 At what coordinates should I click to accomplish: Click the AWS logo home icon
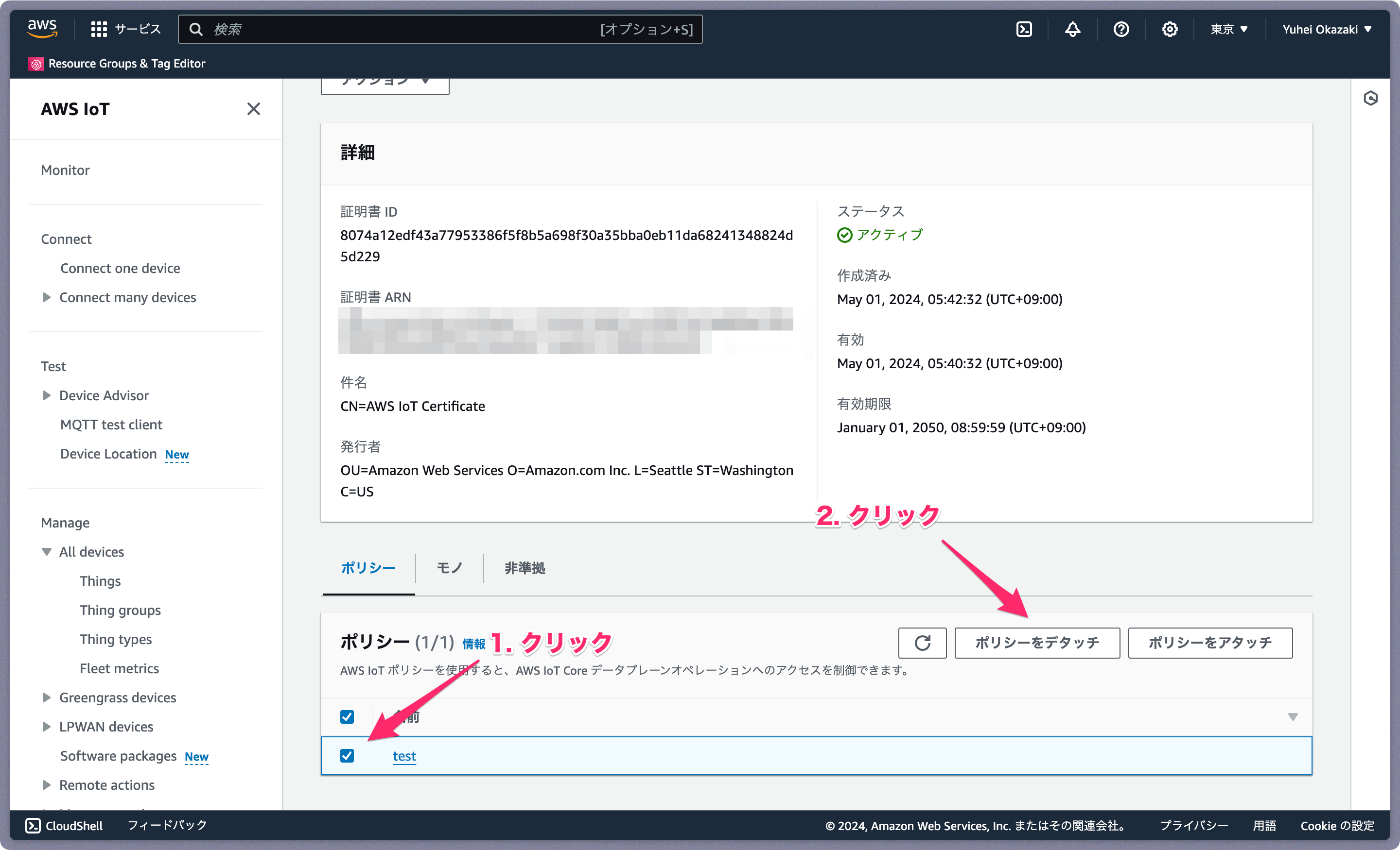pyautogui.click(x=43, y=29)
